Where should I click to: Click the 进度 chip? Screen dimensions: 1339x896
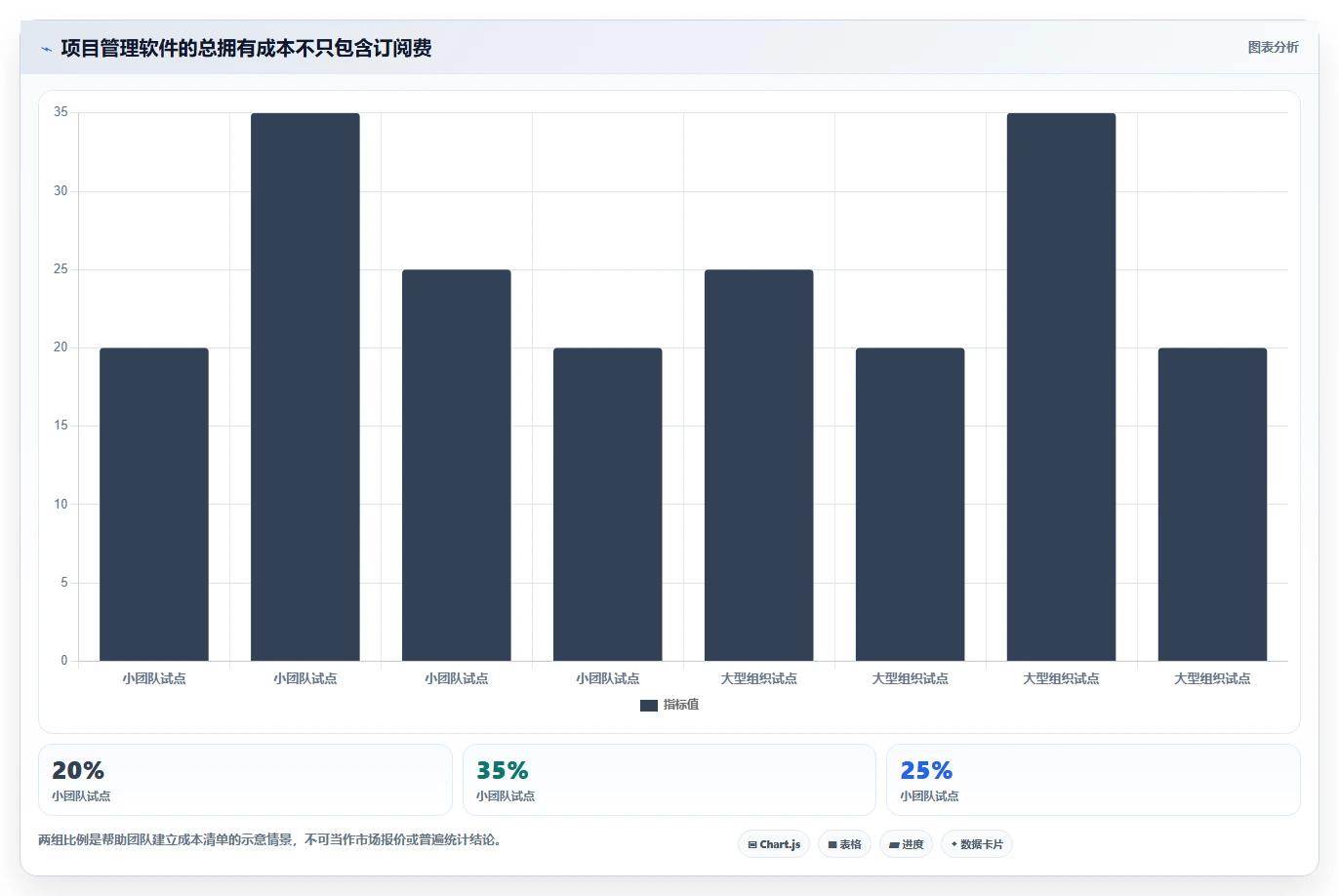907,844
